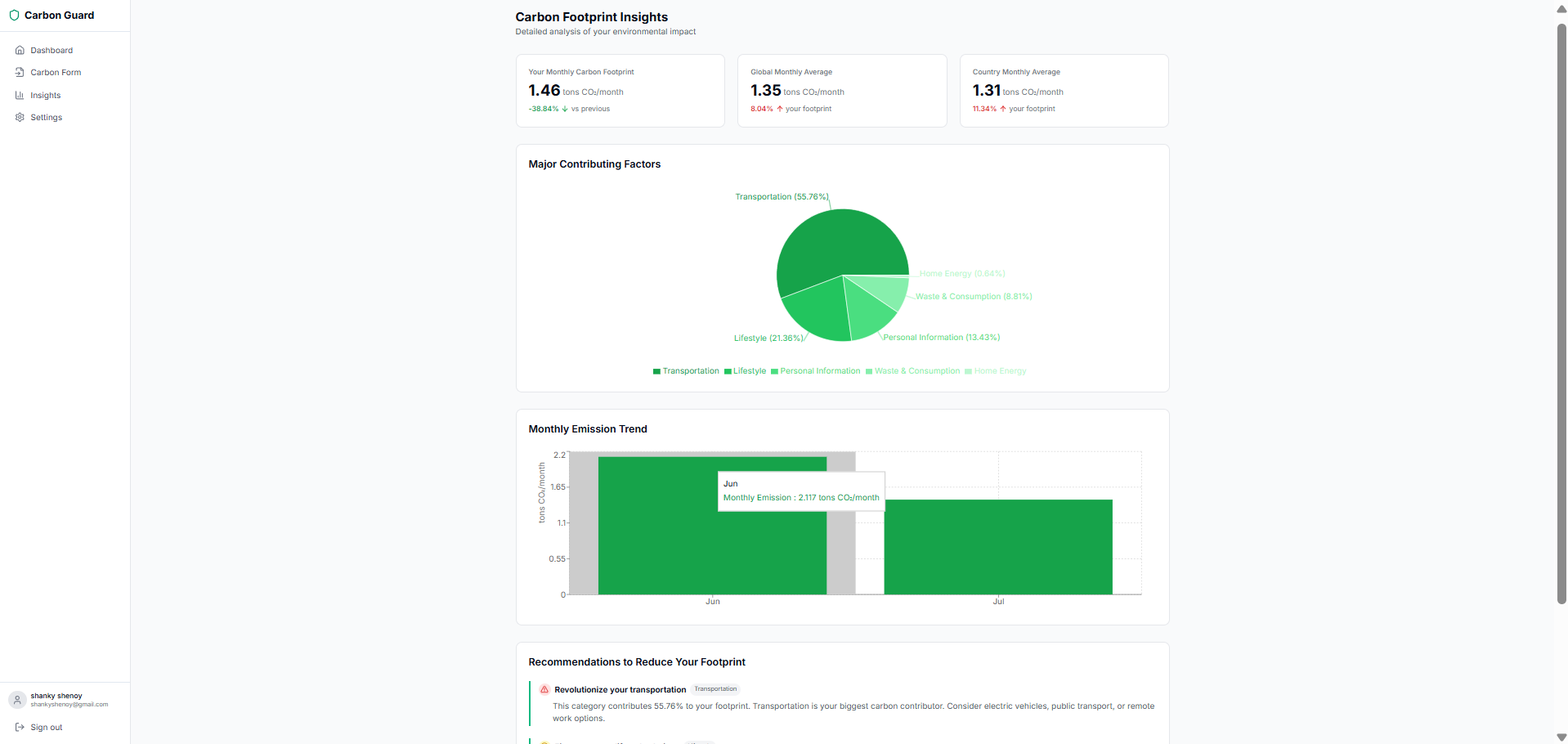The image size is (1568, 744).
Task: Click the scrollbar down arrow
Action: click(x=1561, y=737)
